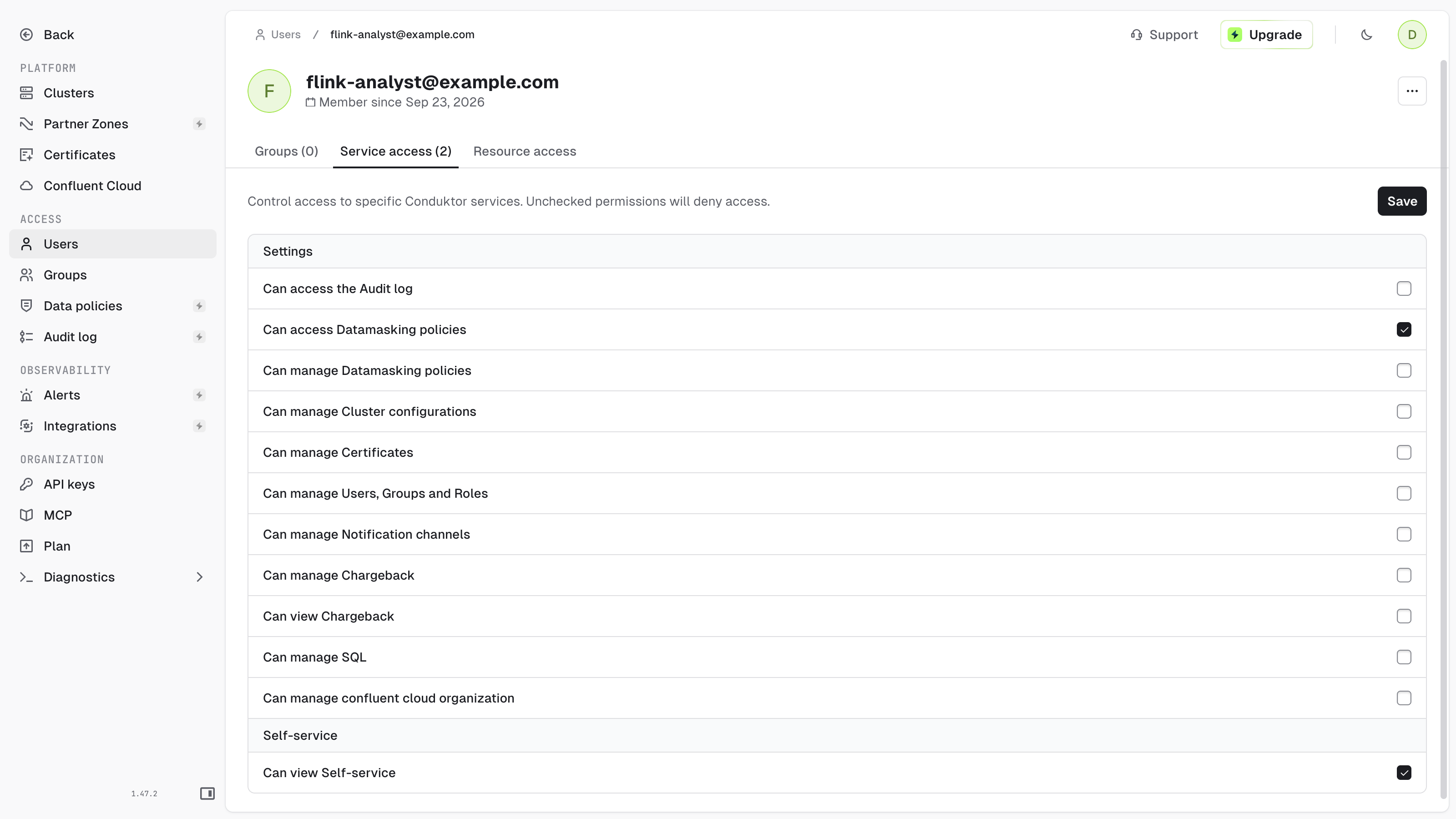Image resolution: width=1456 pixels, height=819 pixels.
Task: Toggle dark mode with the moon icon
Action: 1367,35
